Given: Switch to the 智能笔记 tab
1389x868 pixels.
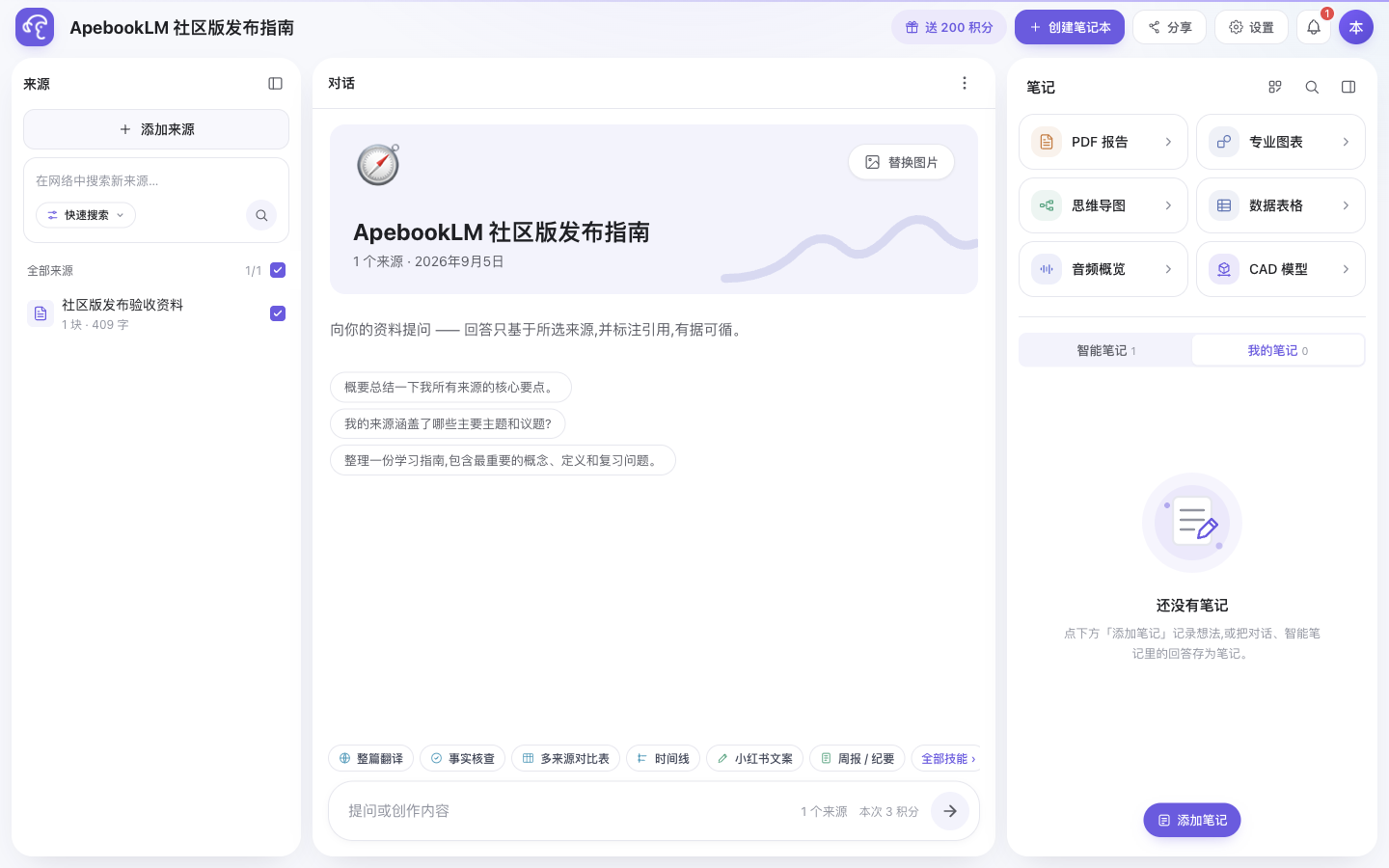Looking at the screenshot, I should (1105, 350).
